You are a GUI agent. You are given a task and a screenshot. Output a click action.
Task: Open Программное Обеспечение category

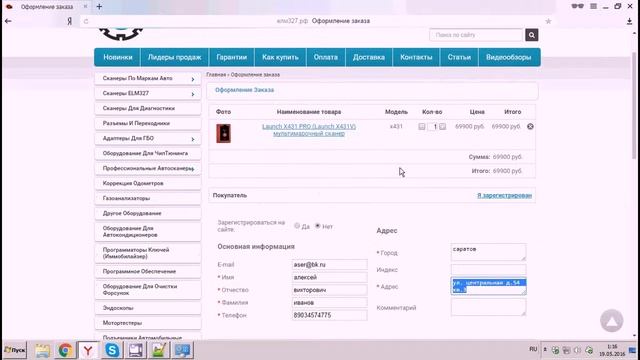(148, 271)
